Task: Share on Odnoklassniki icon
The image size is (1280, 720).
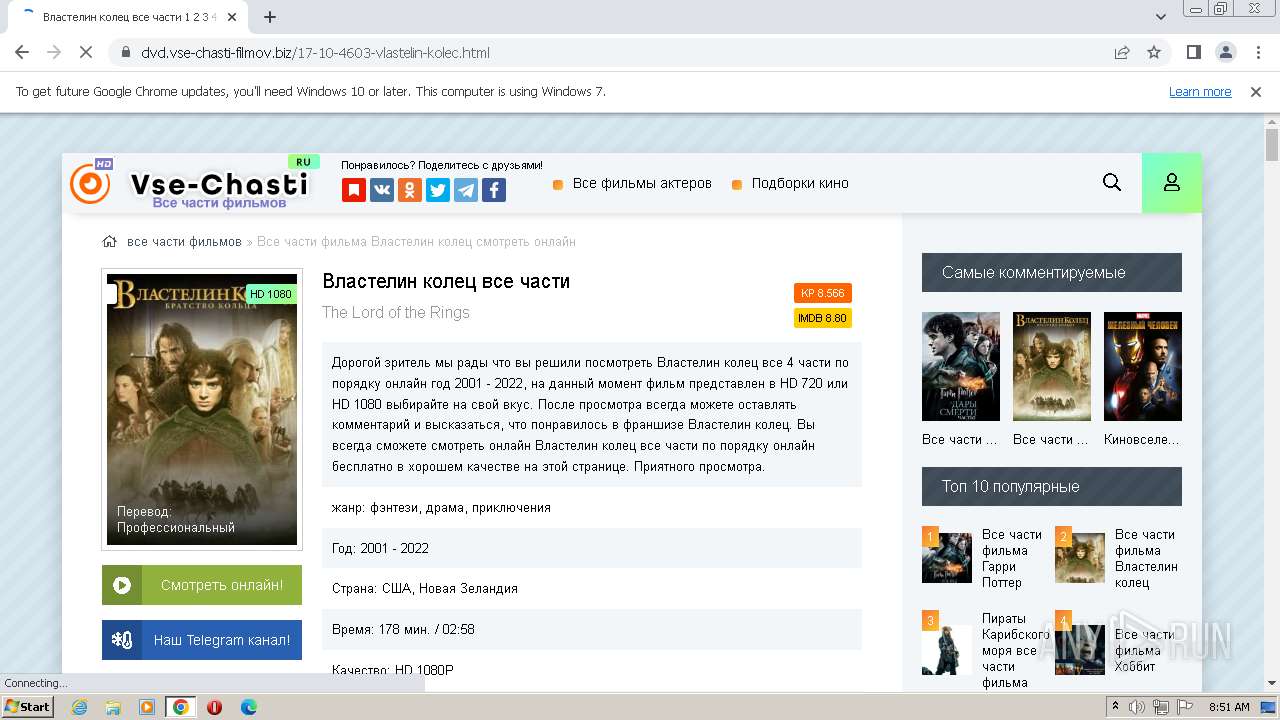Action: 410,190
